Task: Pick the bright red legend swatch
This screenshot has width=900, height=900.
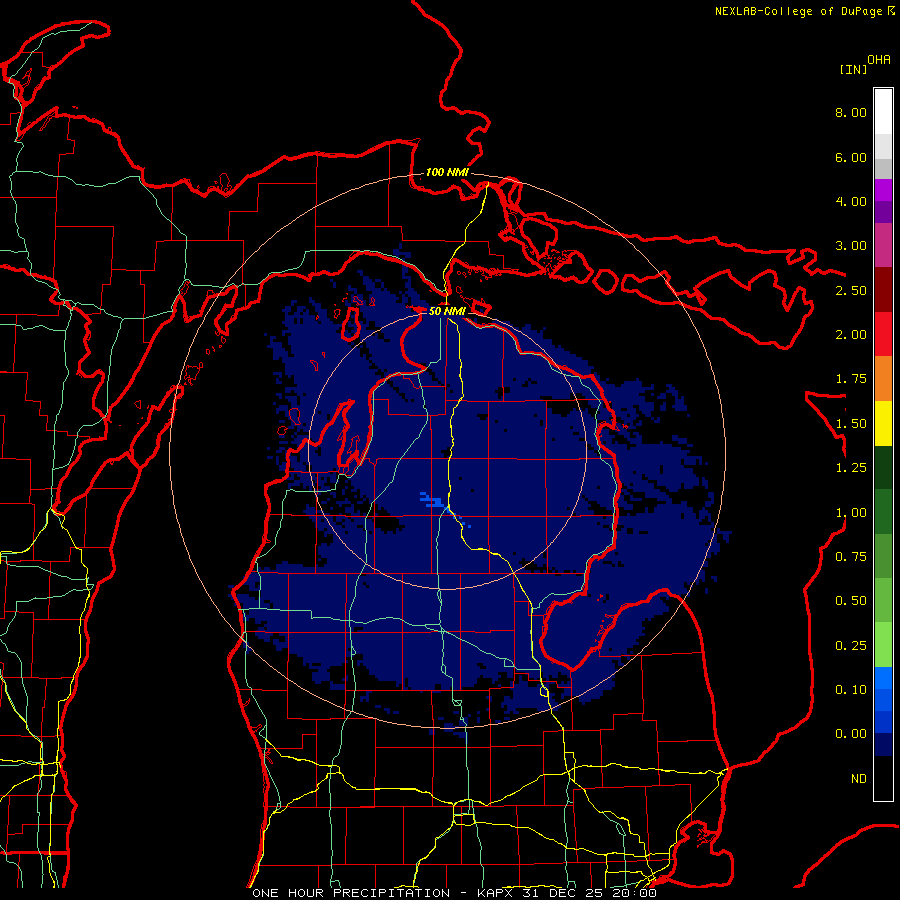Action: click(x=883, y=334)
